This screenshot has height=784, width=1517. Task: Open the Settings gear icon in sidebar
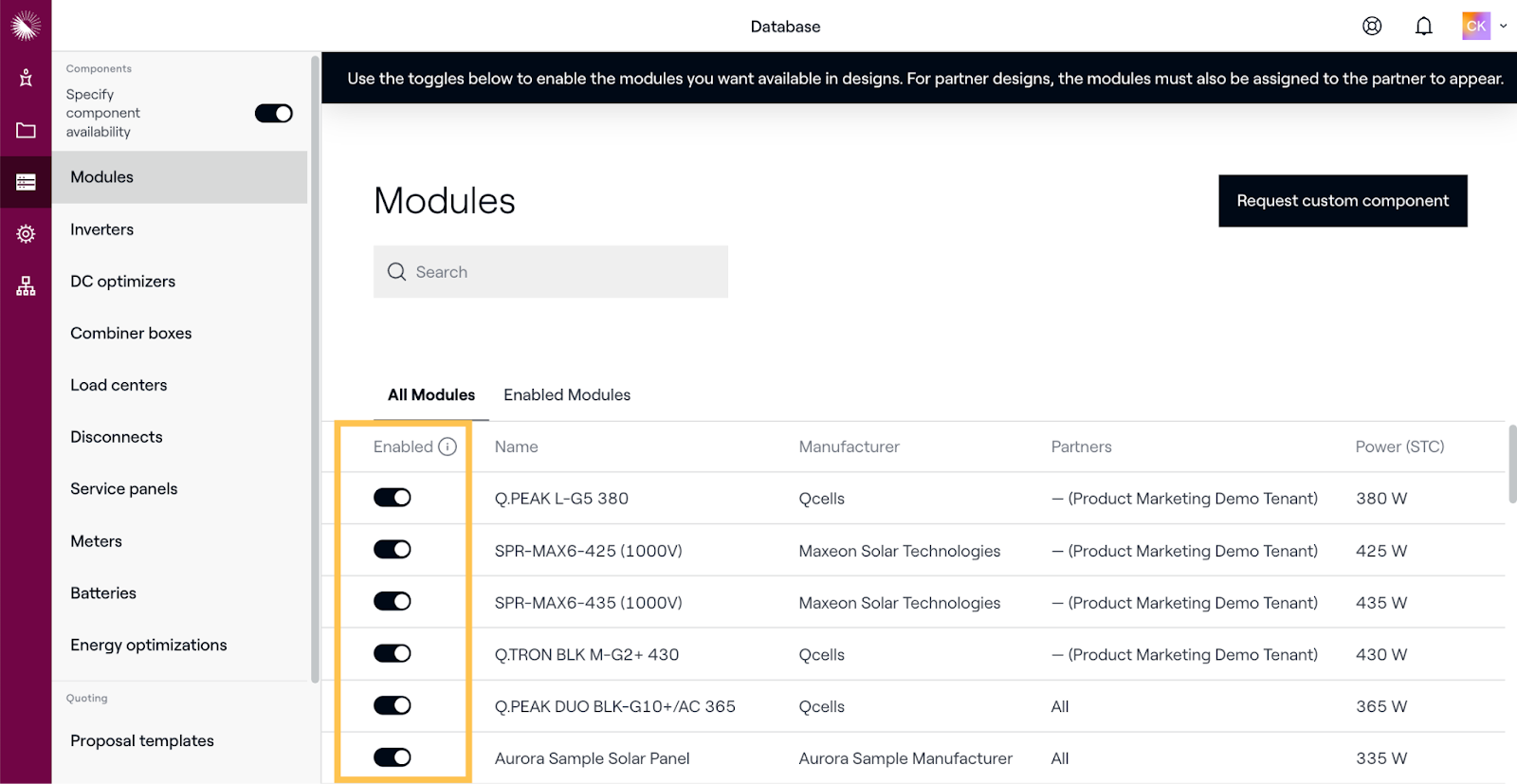26,234
